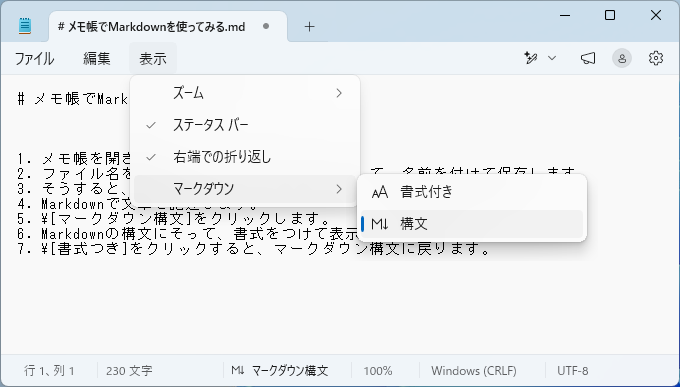Click the 表示 menu
This screenshot has height=387, width=680.
point(153,59)
